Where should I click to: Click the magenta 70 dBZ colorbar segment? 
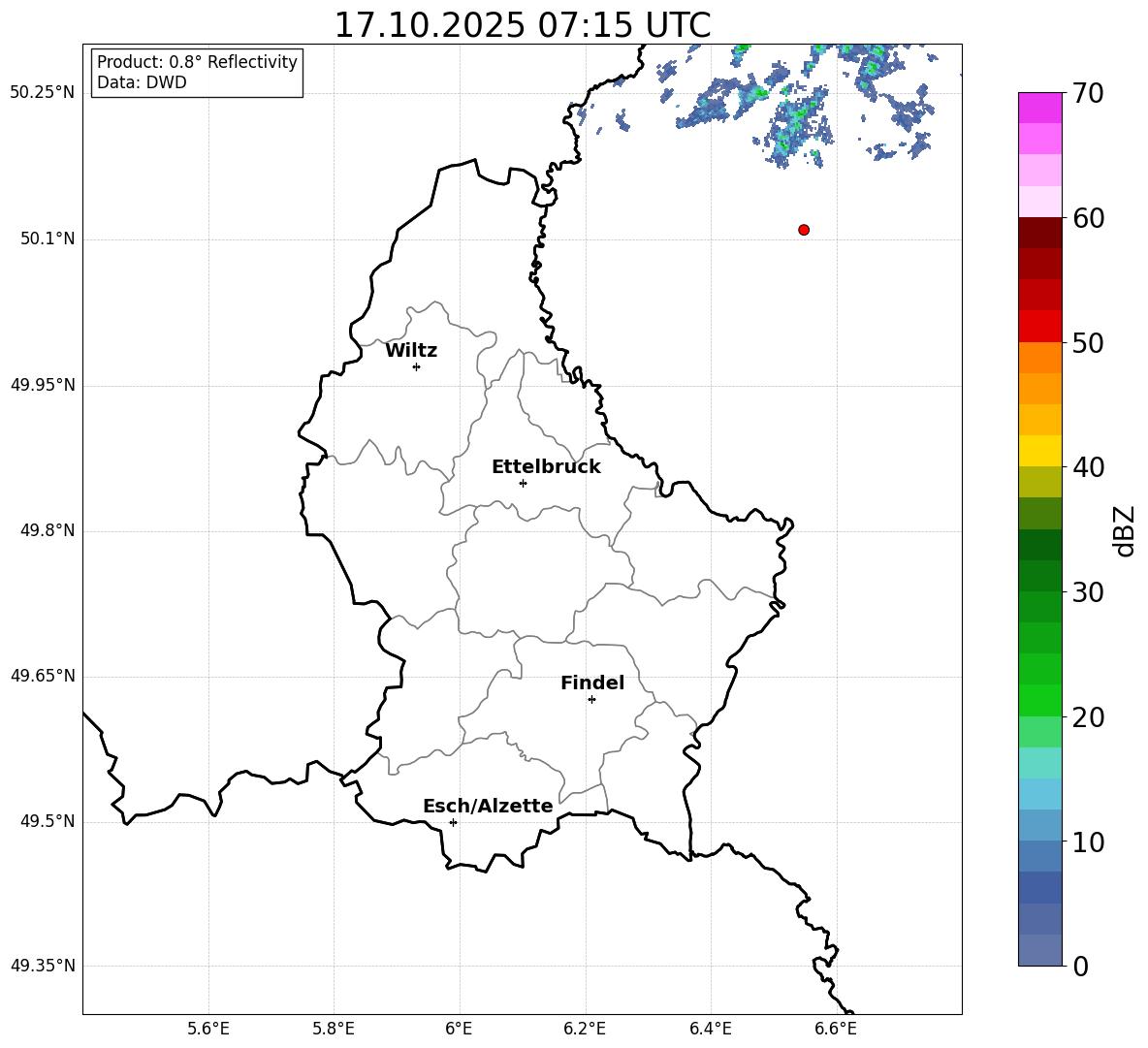[1039, 108]
